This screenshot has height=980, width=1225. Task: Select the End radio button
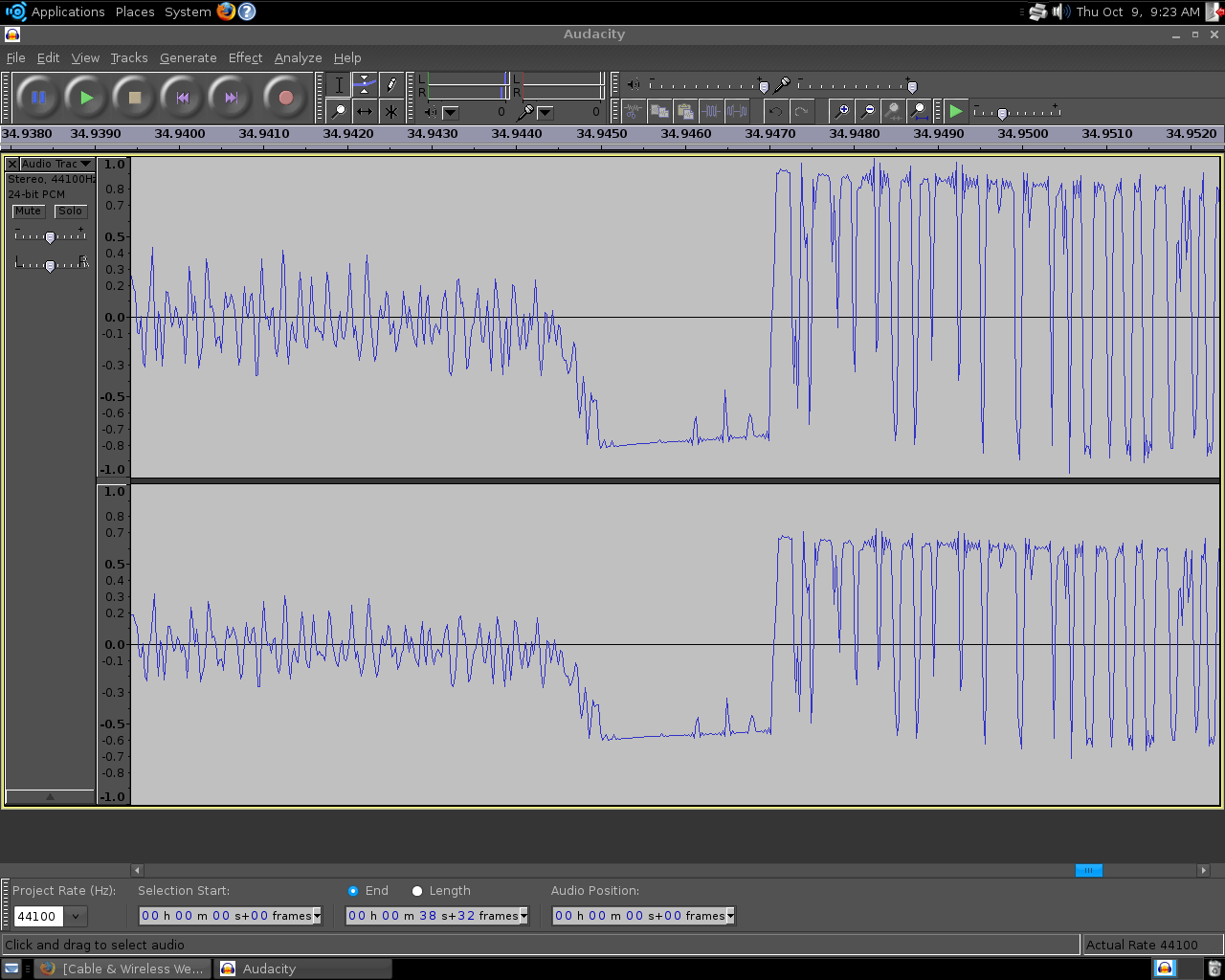click(353, 891)
